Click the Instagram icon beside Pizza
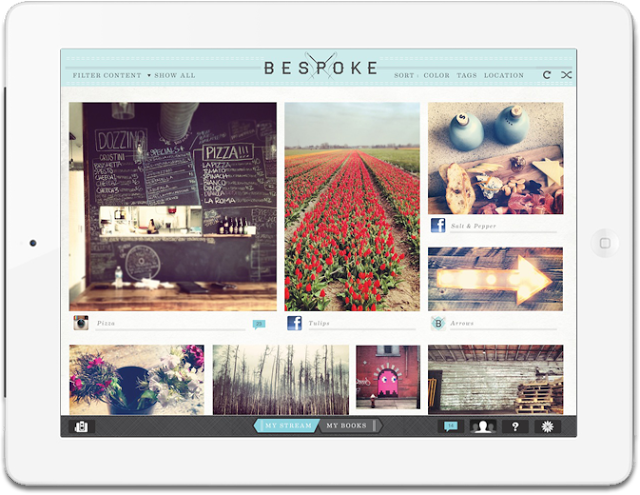Screen dimensions: 640x495 coord(81,322)
